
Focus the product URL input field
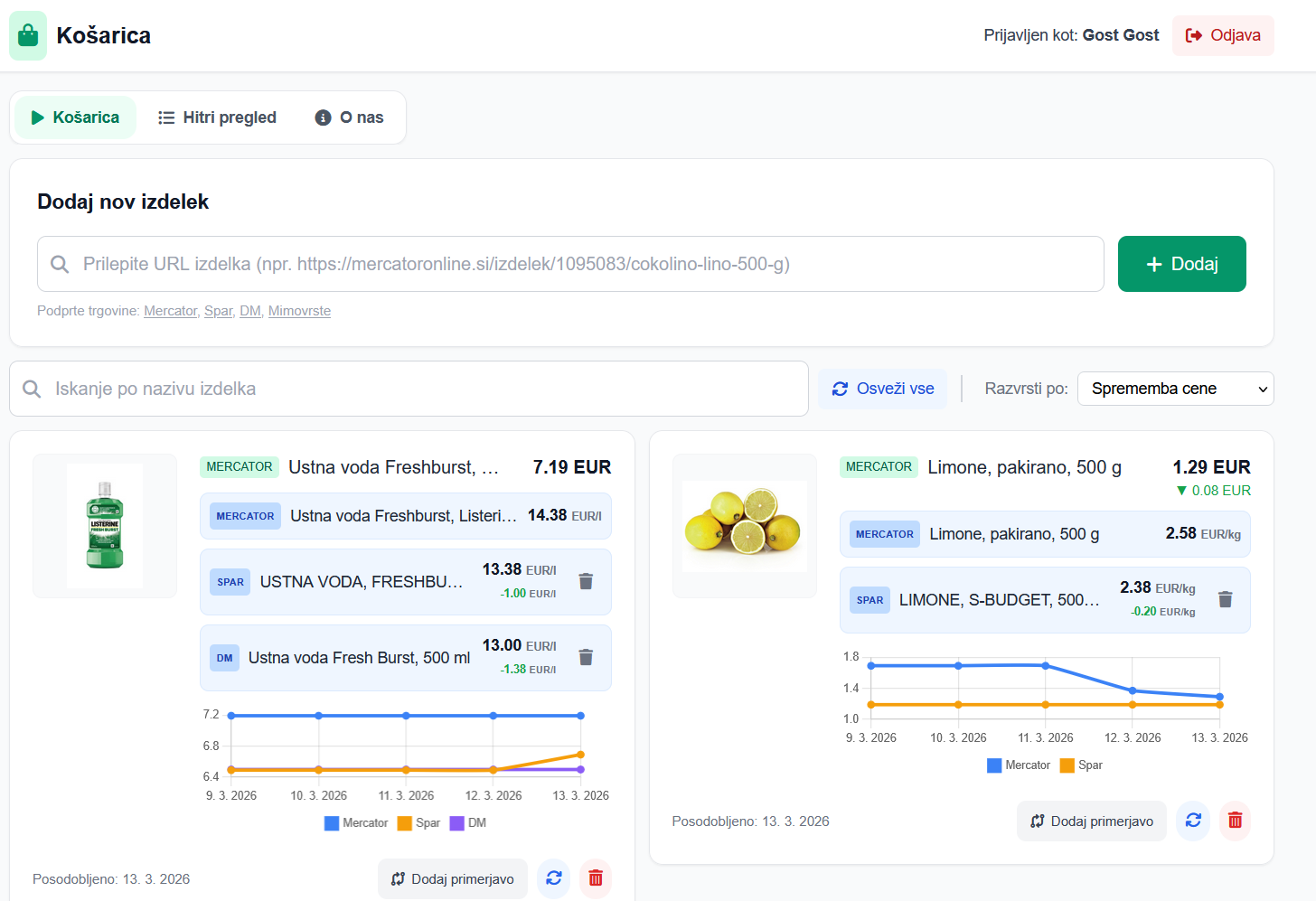pos(570,264)
